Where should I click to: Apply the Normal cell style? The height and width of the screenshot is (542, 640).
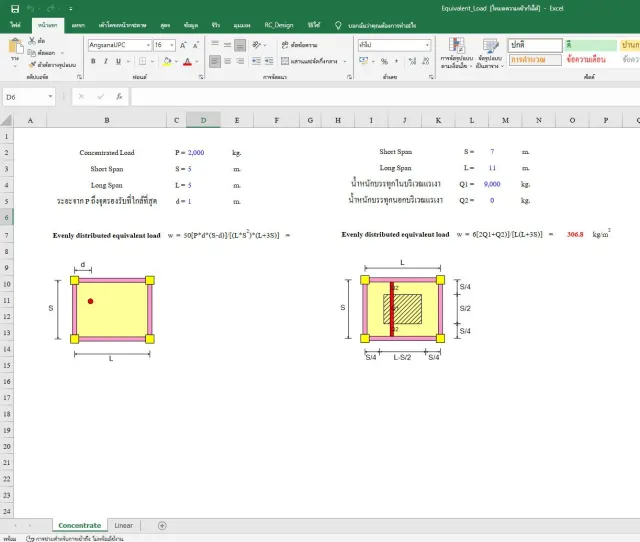(535, 45)
